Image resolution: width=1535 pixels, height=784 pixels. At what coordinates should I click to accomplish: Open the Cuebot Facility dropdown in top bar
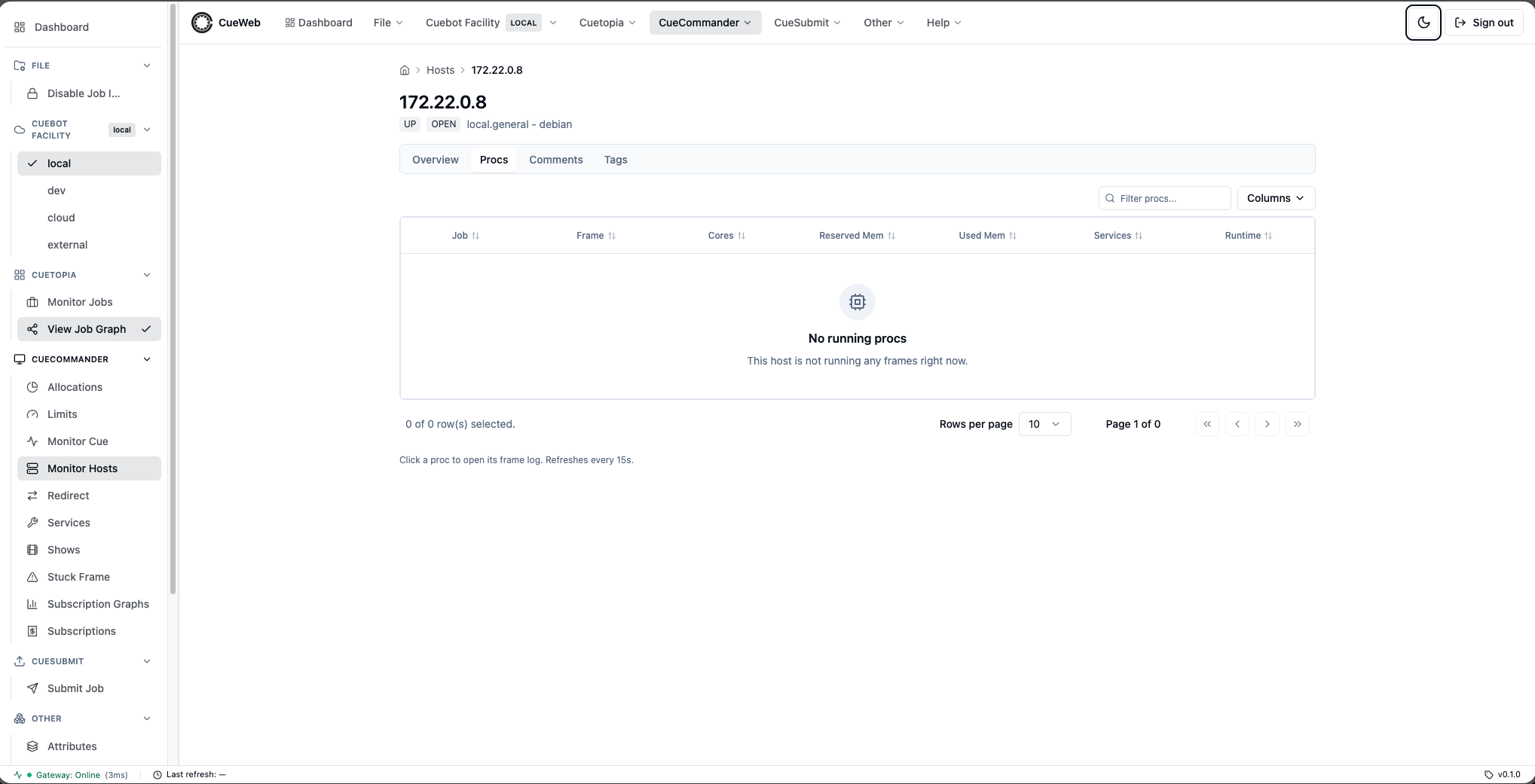pos(491,23)
